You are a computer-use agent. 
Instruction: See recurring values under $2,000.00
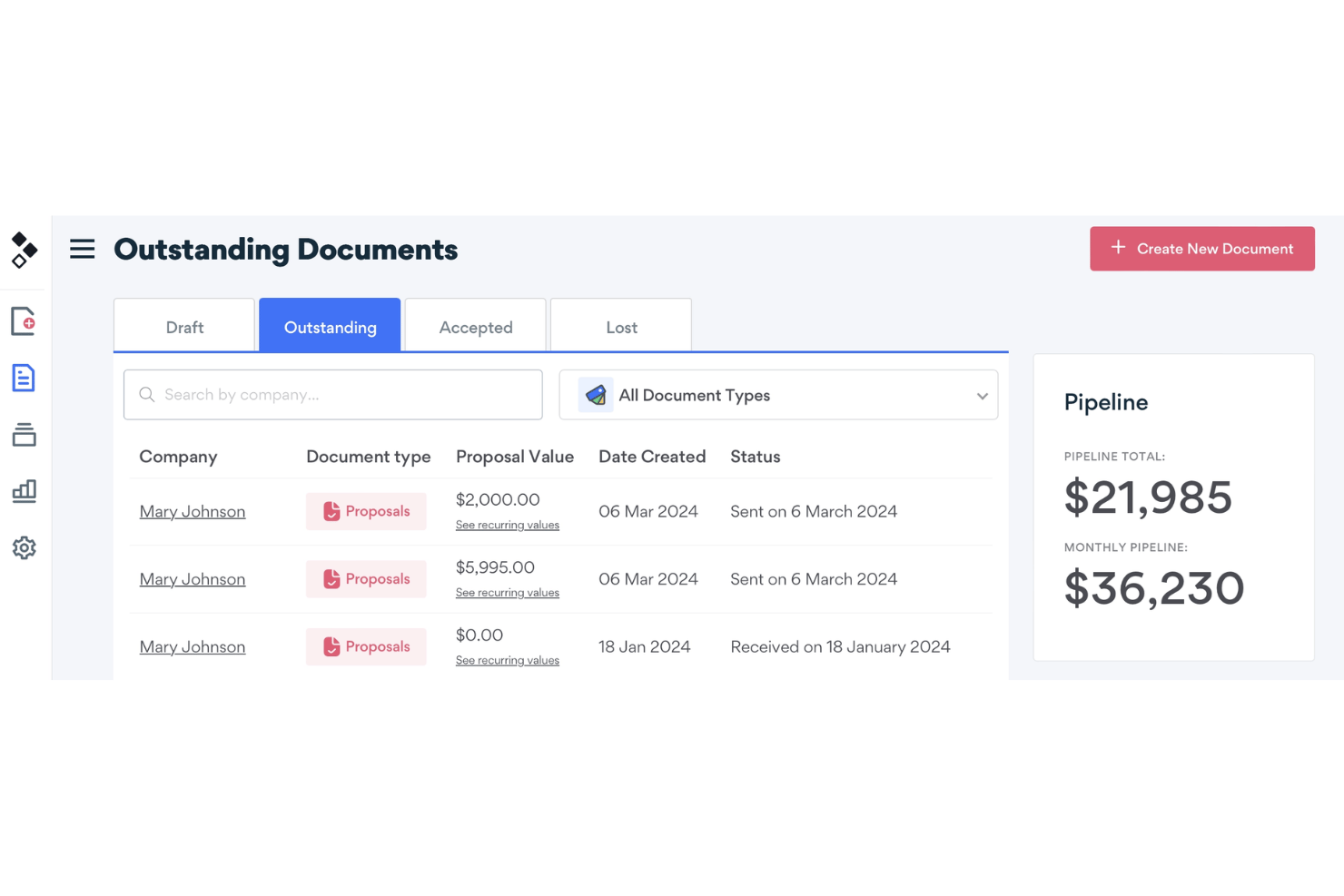pyautogui.click(x=508, y=526)
